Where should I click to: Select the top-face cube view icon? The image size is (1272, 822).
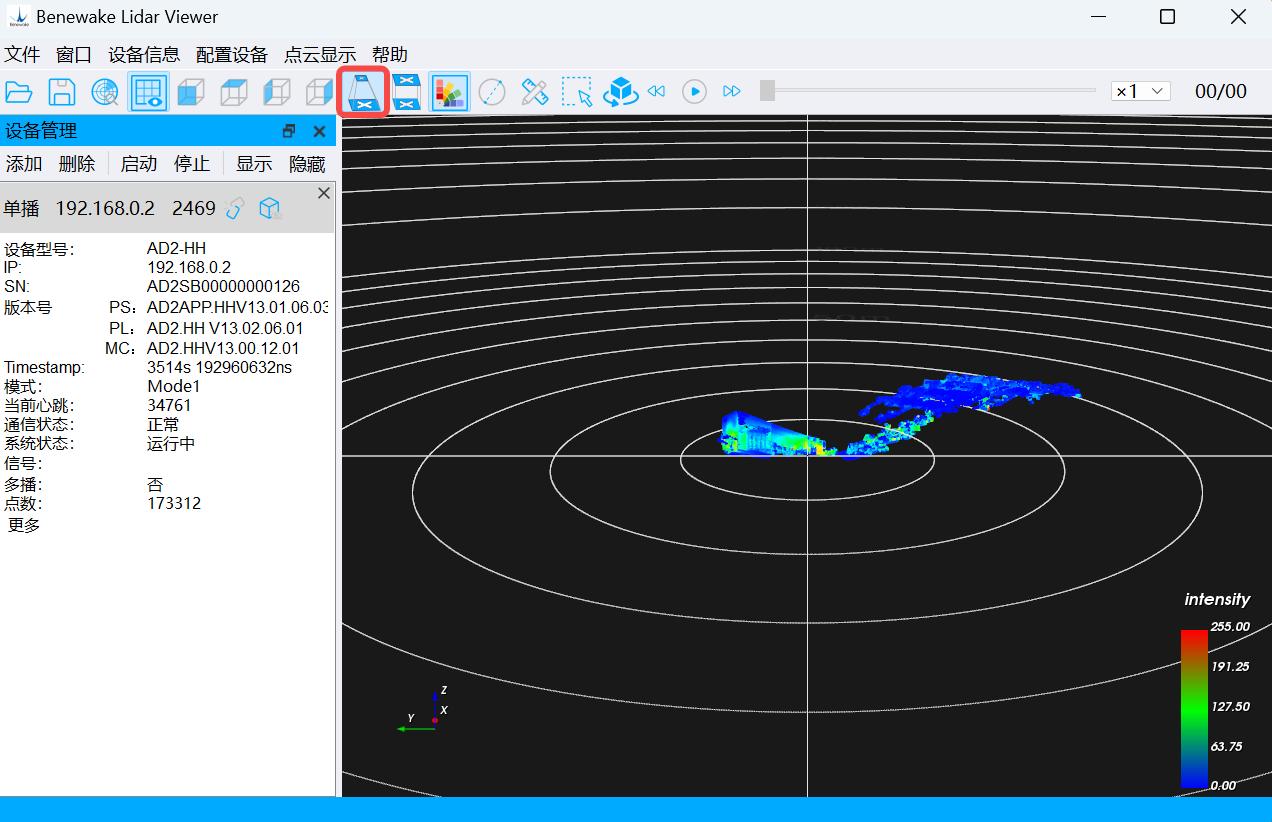coord(234,92)
